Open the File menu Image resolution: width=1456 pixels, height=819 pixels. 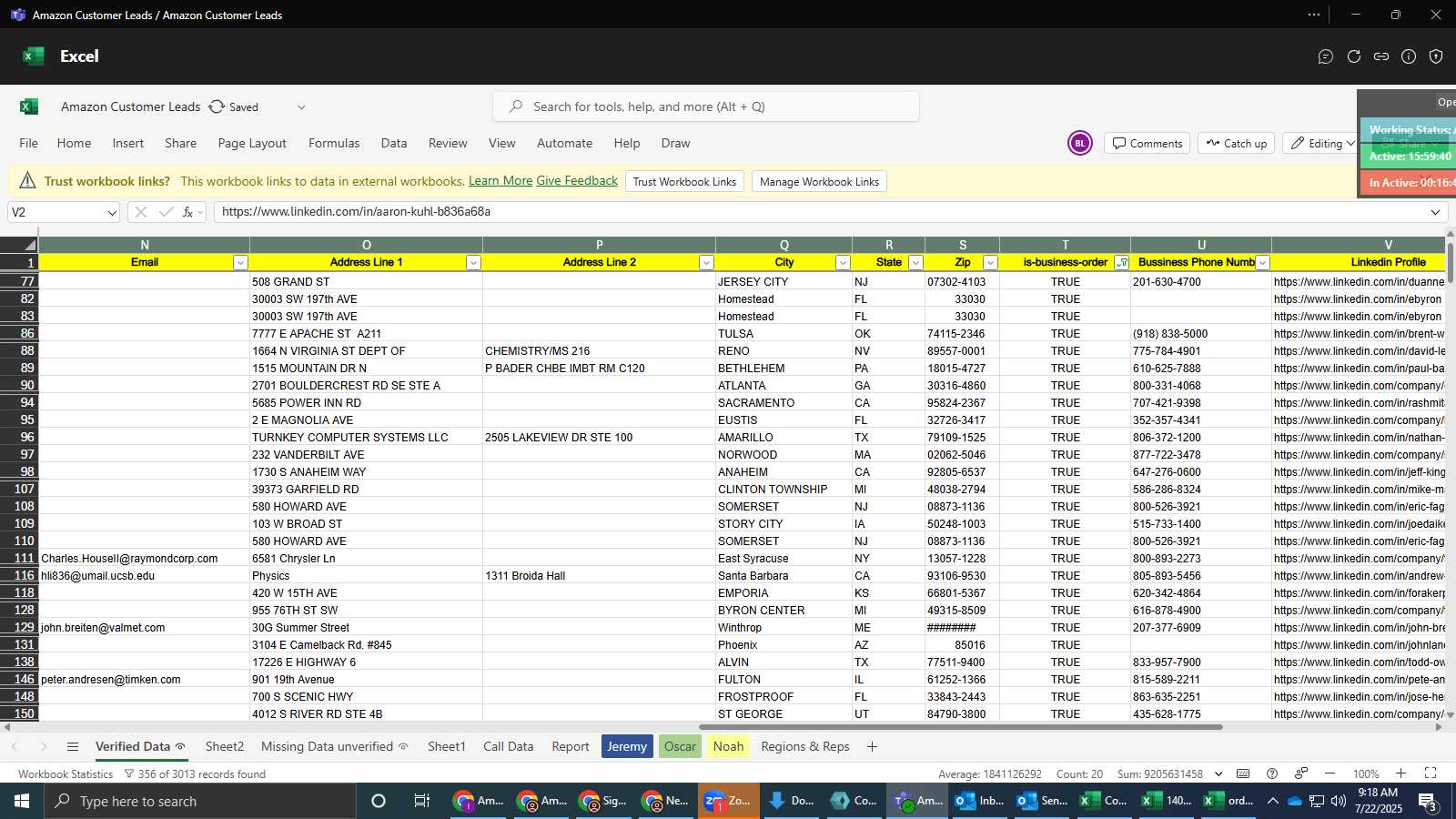[29, 143]
